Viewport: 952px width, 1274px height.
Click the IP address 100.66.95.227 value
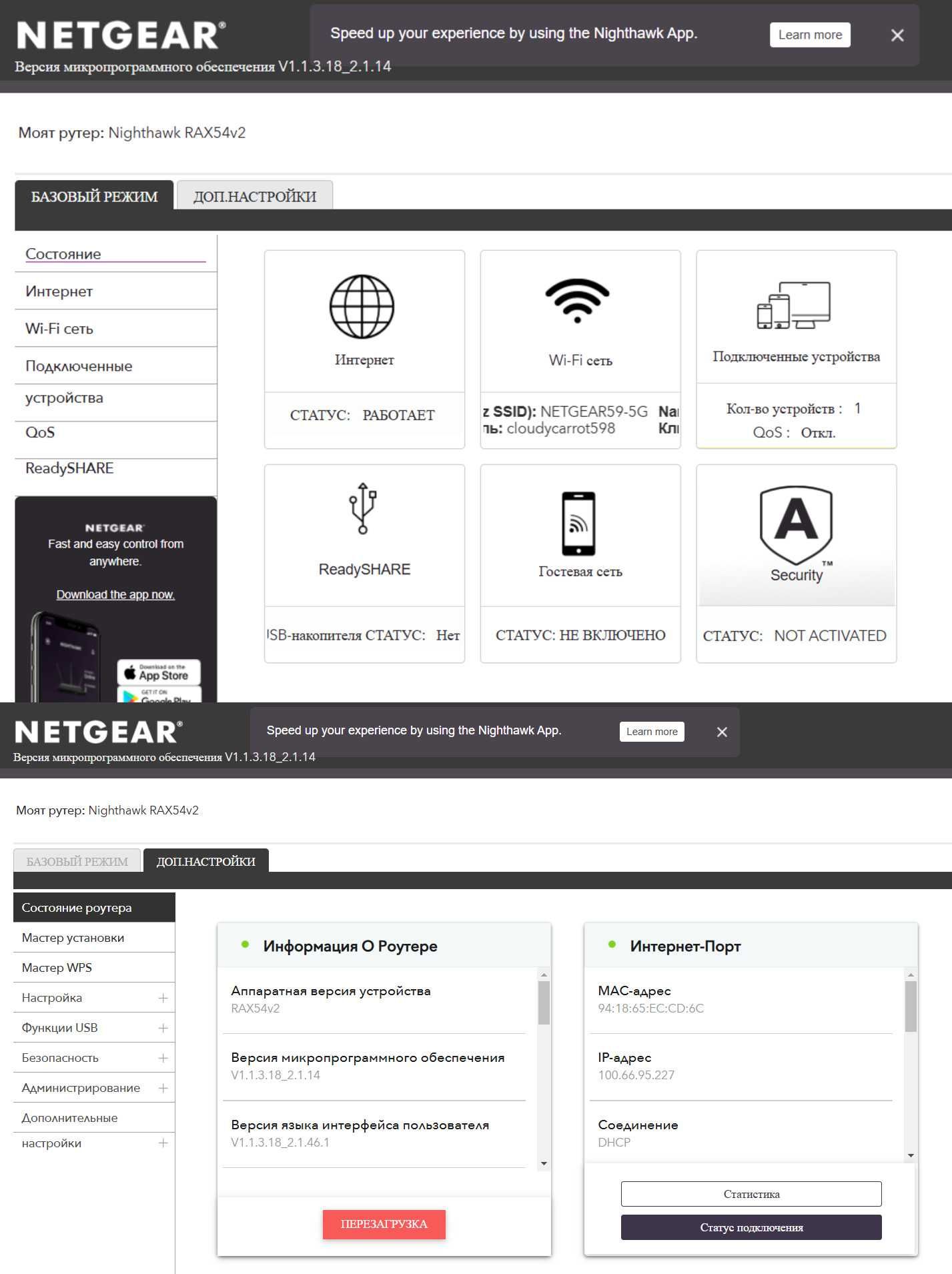coord(636,1075)
